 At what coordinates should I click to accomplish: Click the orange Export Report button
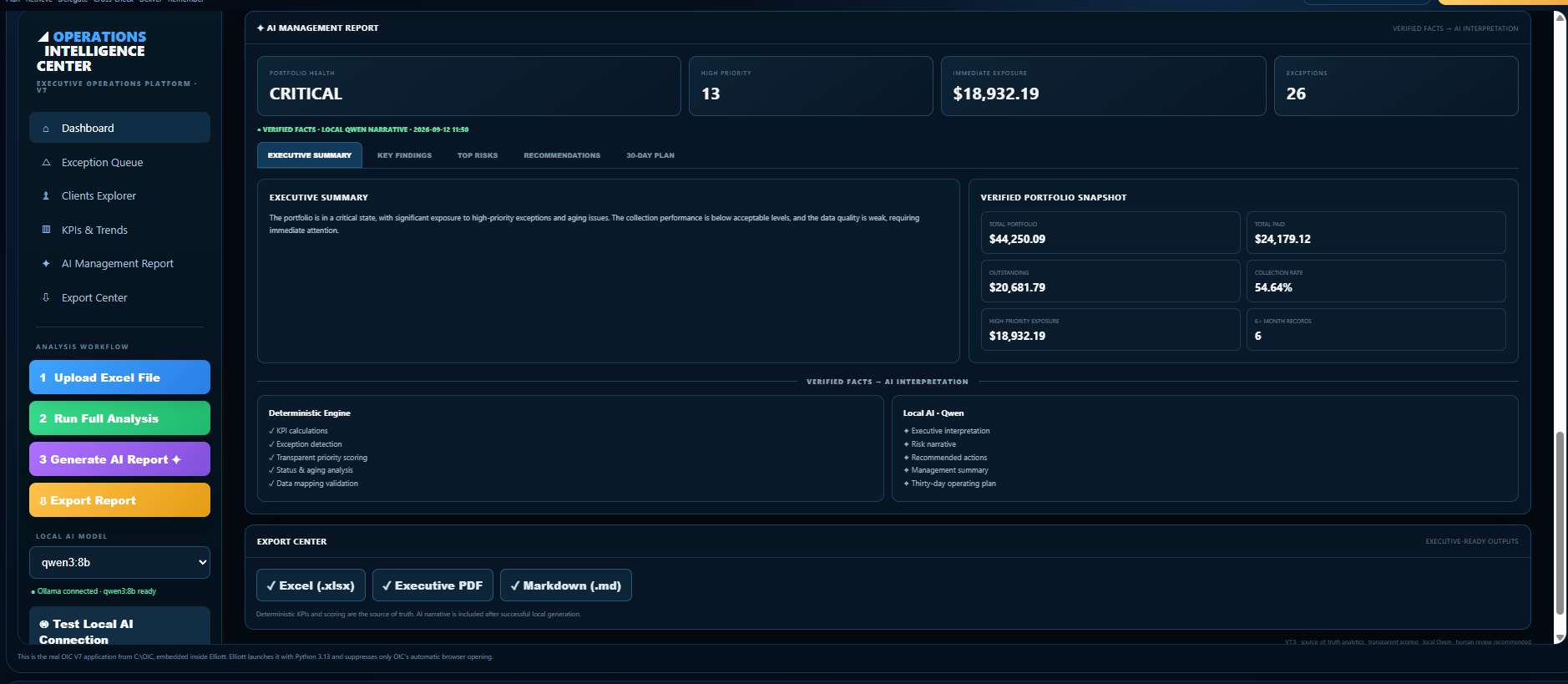(x=119, y=500)
